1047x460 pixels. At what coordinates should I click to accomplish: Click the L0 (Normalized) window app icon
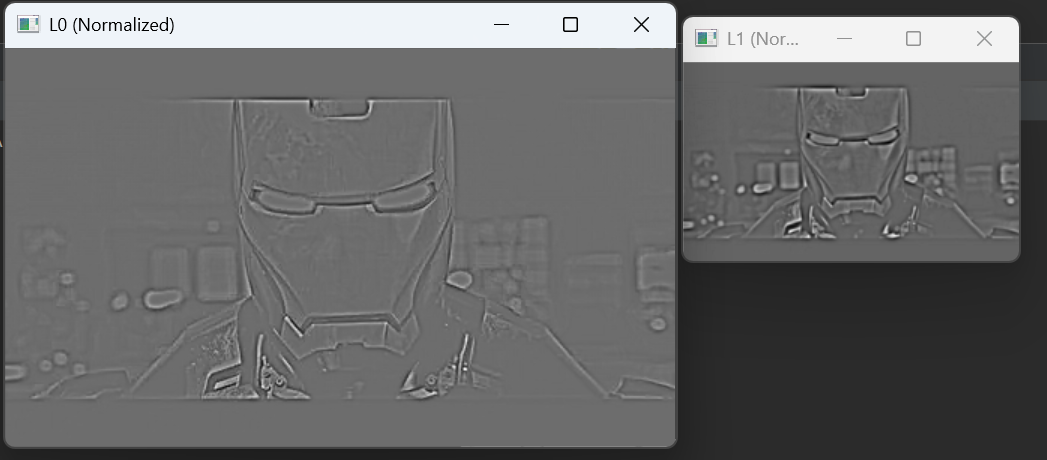point(28,25)
